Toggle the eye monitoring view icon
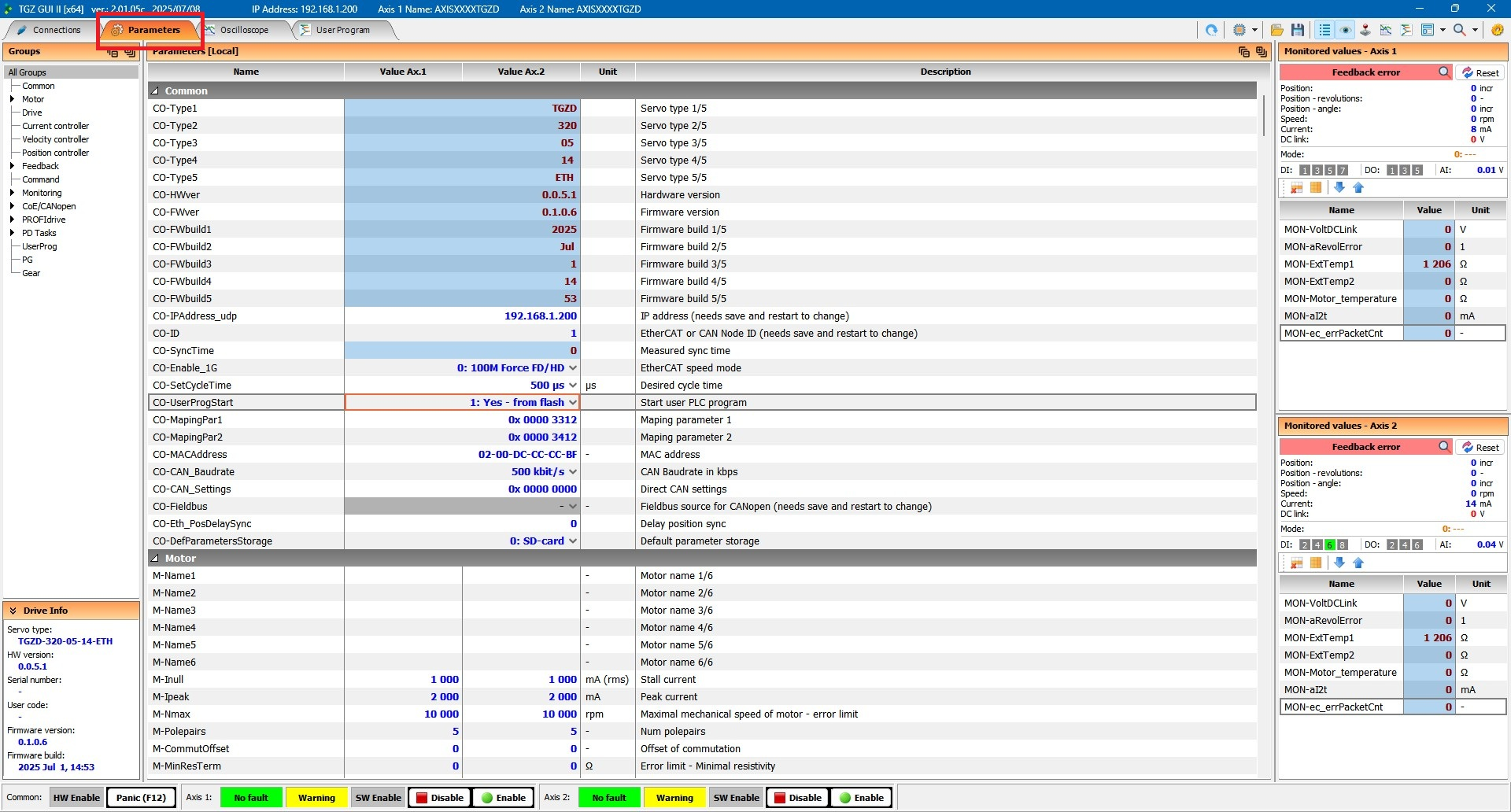The image size is (1511, 812). [1345, 30]
